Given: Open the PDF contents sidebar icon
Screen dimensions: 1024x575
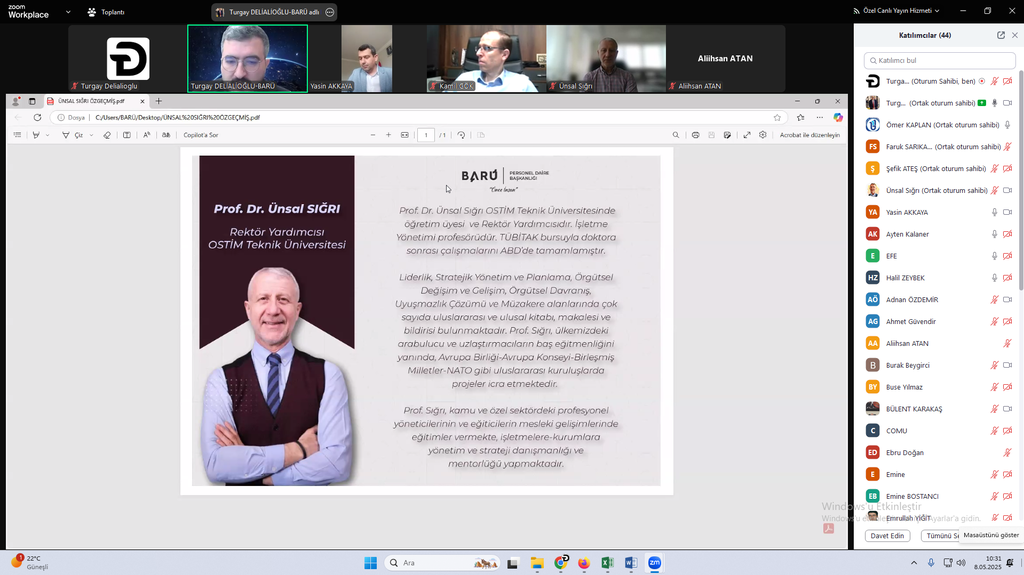Looking at the screenshot, I should pyautogui.click(x=18, y=135).
